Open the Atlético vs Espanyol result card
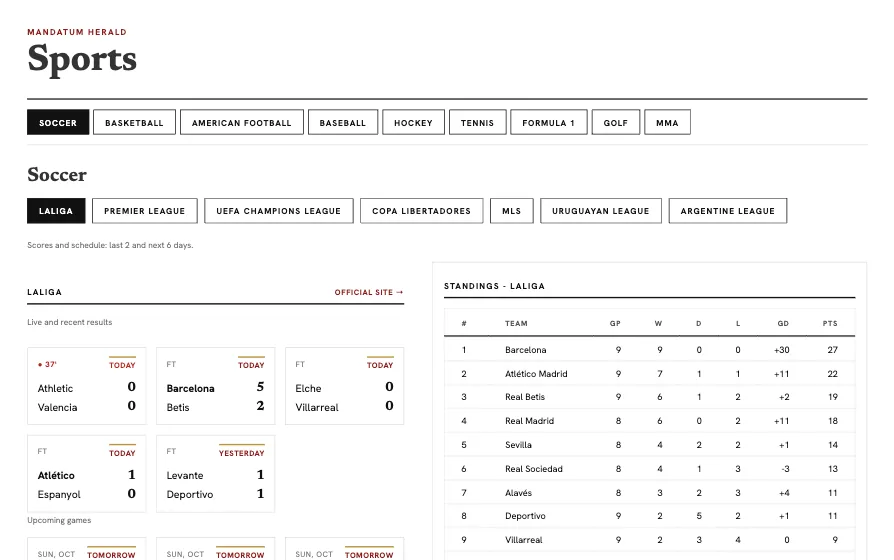Viewport: 894px width, 560px height. [87, 473]
